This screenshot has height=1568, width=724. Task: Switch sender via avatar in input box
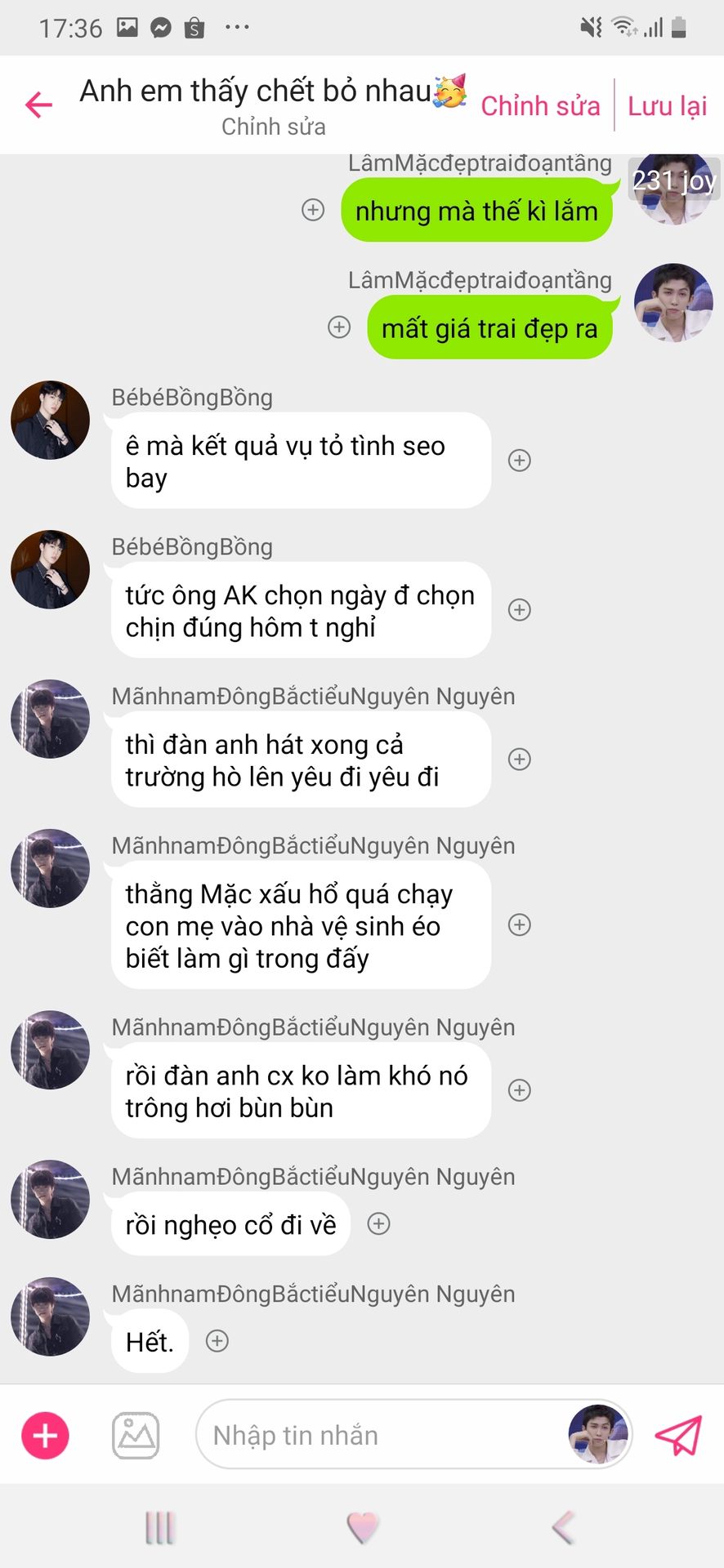click(x=599, y=1435)
